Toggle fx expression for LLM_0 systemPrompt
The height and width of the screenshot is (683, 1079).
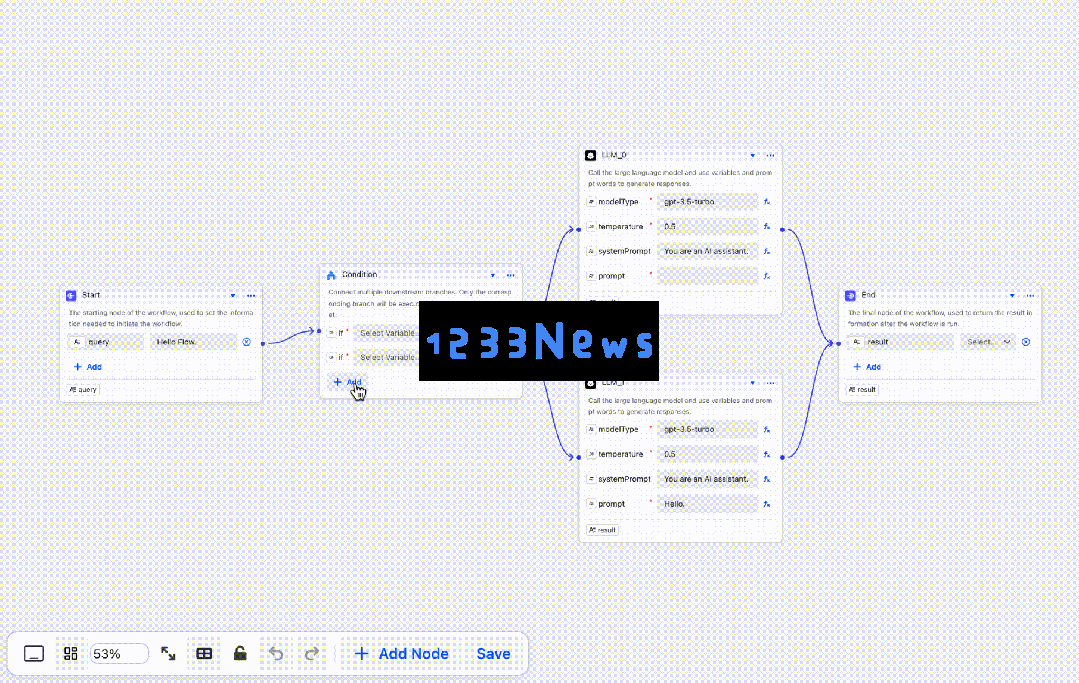pyautogui.click(x=767, y=251)
